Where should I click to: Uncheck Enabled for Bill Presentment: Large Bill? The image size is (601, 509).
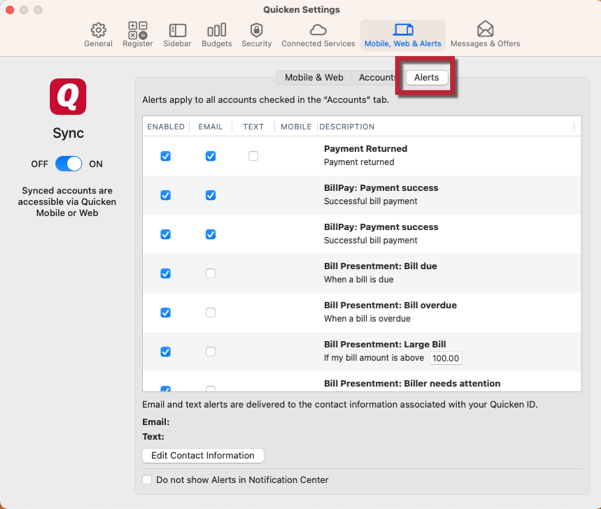coord(166,351)
